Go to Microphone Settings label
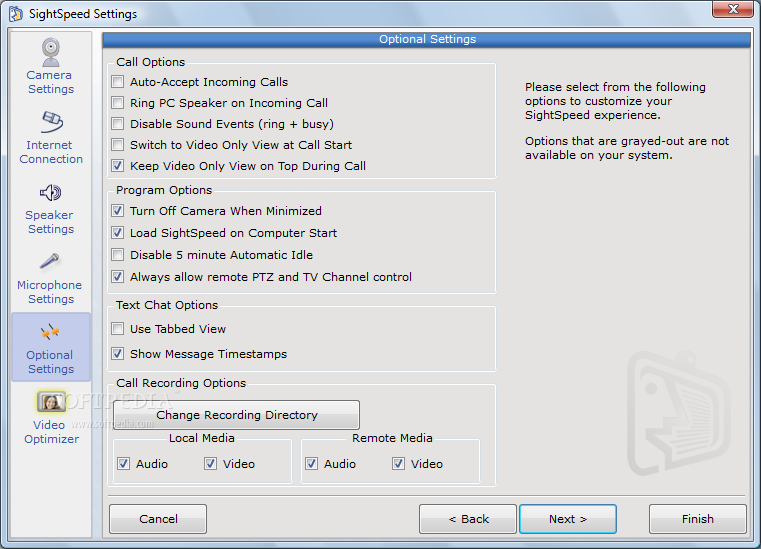The height and width of the screenshot is (549, 761). point(50,292)
